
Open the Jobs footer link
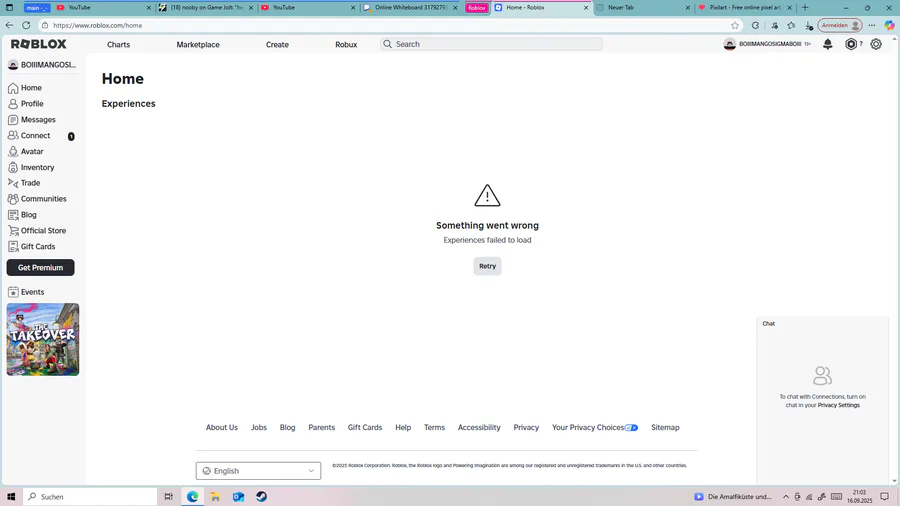(259, 427)
